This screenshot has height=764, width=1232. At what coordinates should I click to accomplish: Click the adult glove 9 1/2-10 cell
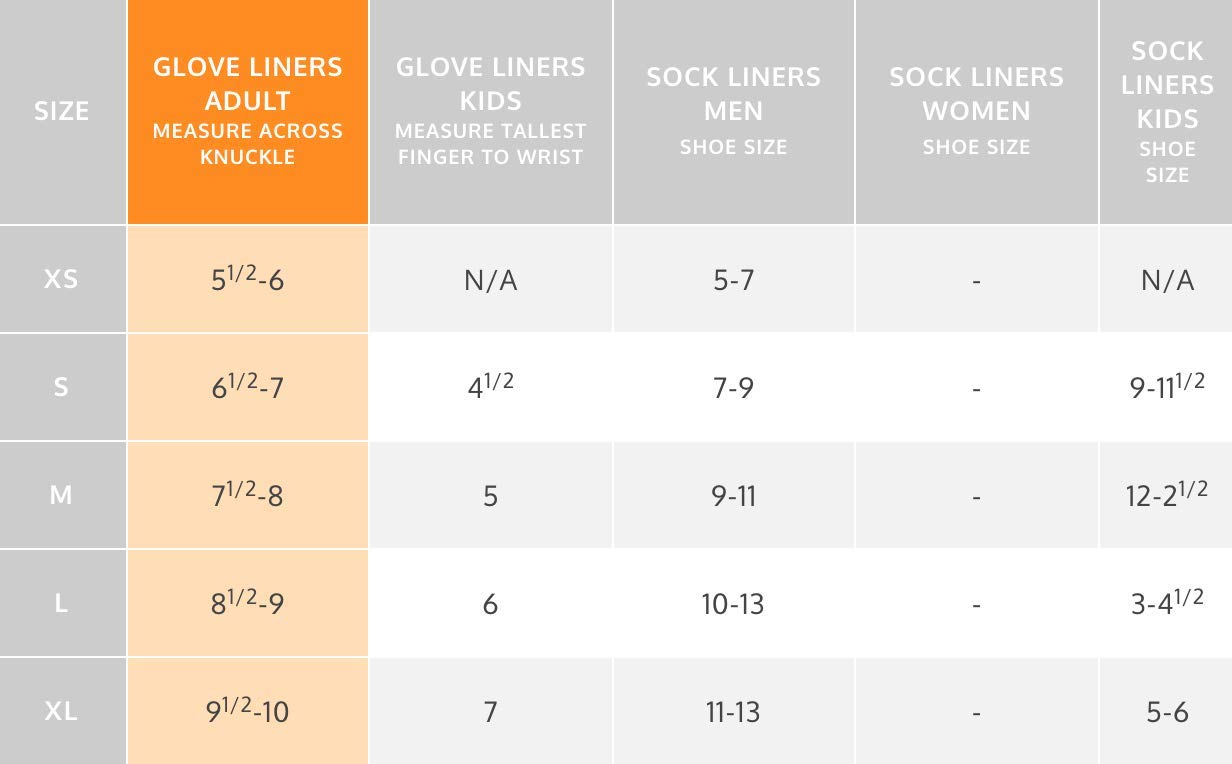coord(247,711)
